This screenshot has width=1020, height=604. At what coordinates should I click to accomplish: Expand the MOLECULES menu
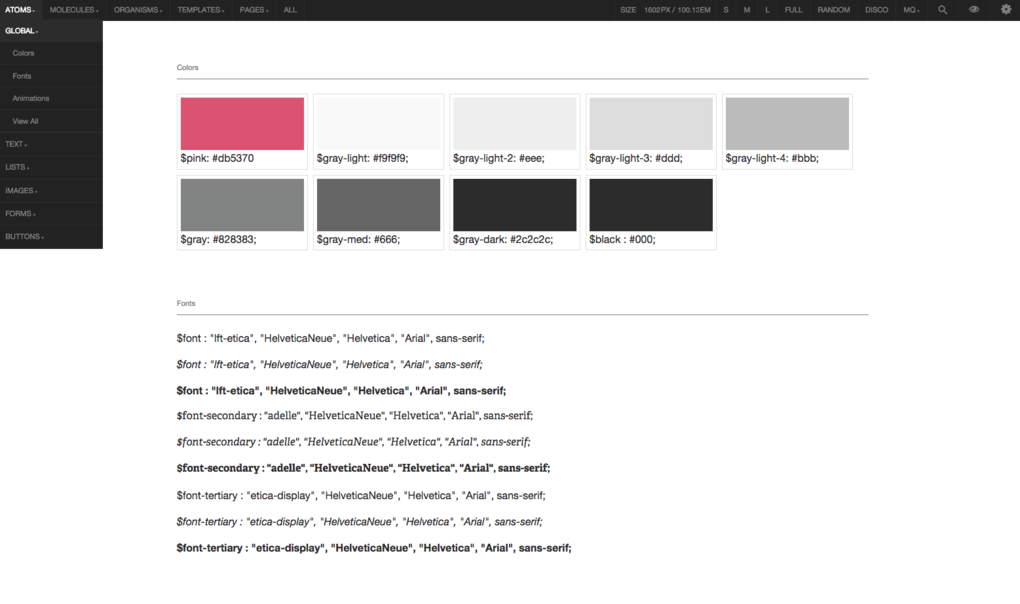click(75, 10)
